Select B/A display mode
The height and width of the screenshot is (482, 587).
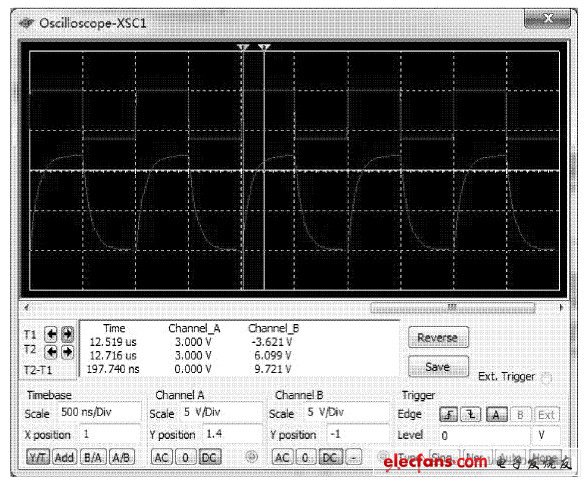[93, 457]
